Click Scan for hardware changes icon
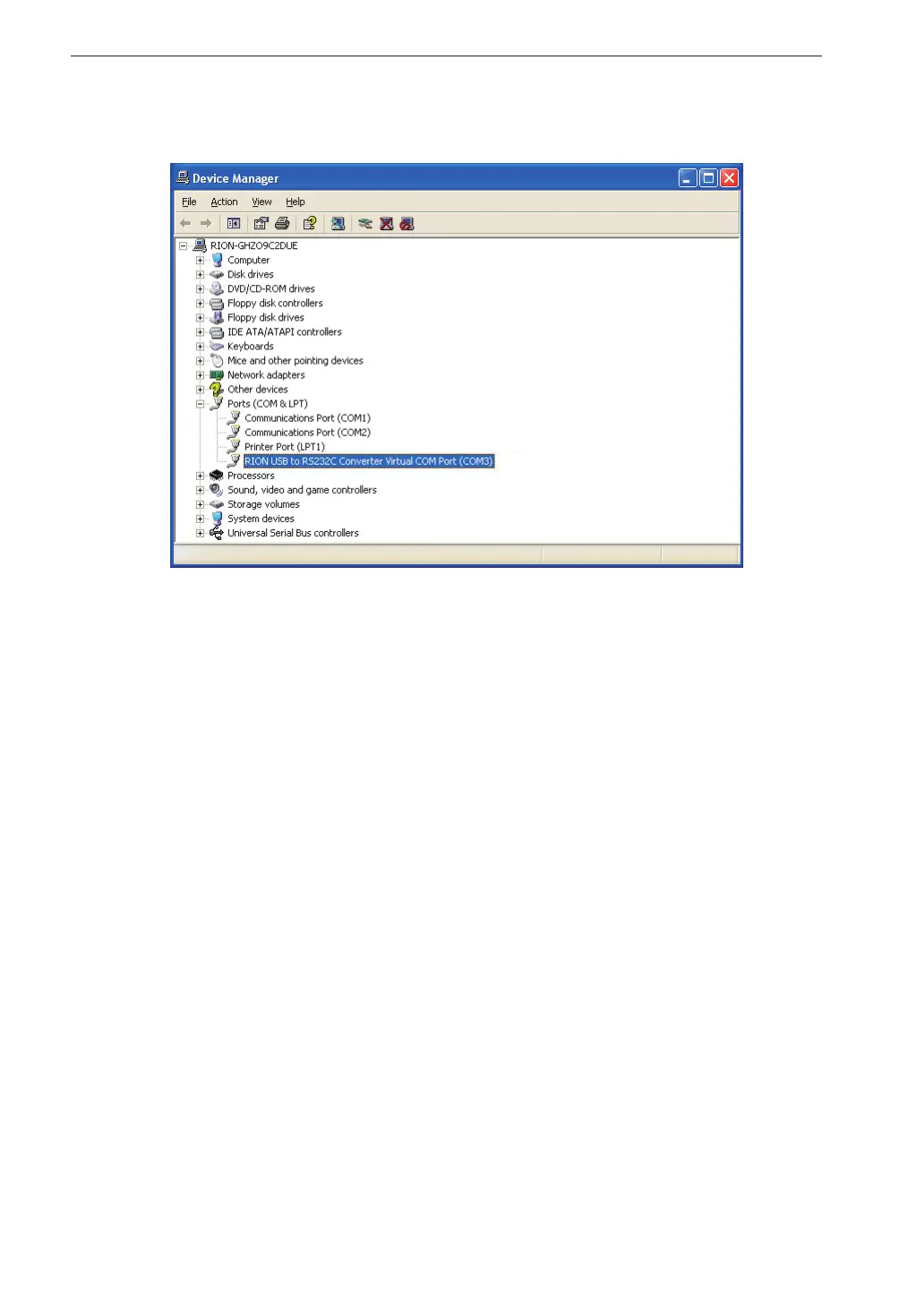Screen dimensions: 924x1305 click(x=338, y=224)
